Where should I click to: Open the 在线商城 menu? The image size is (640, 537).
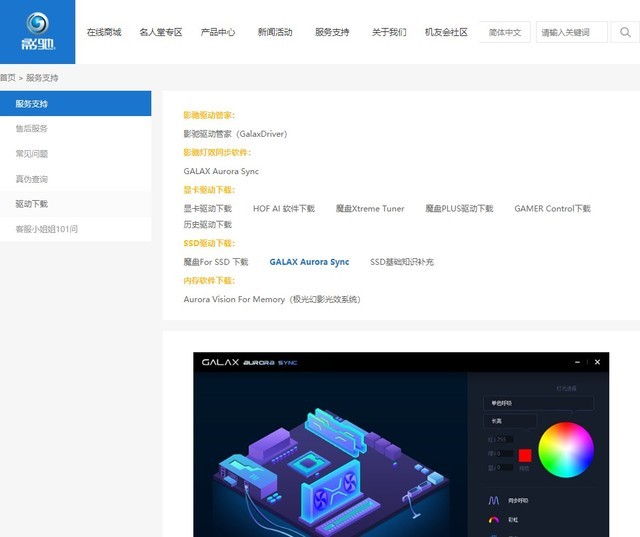click(104, 32)
